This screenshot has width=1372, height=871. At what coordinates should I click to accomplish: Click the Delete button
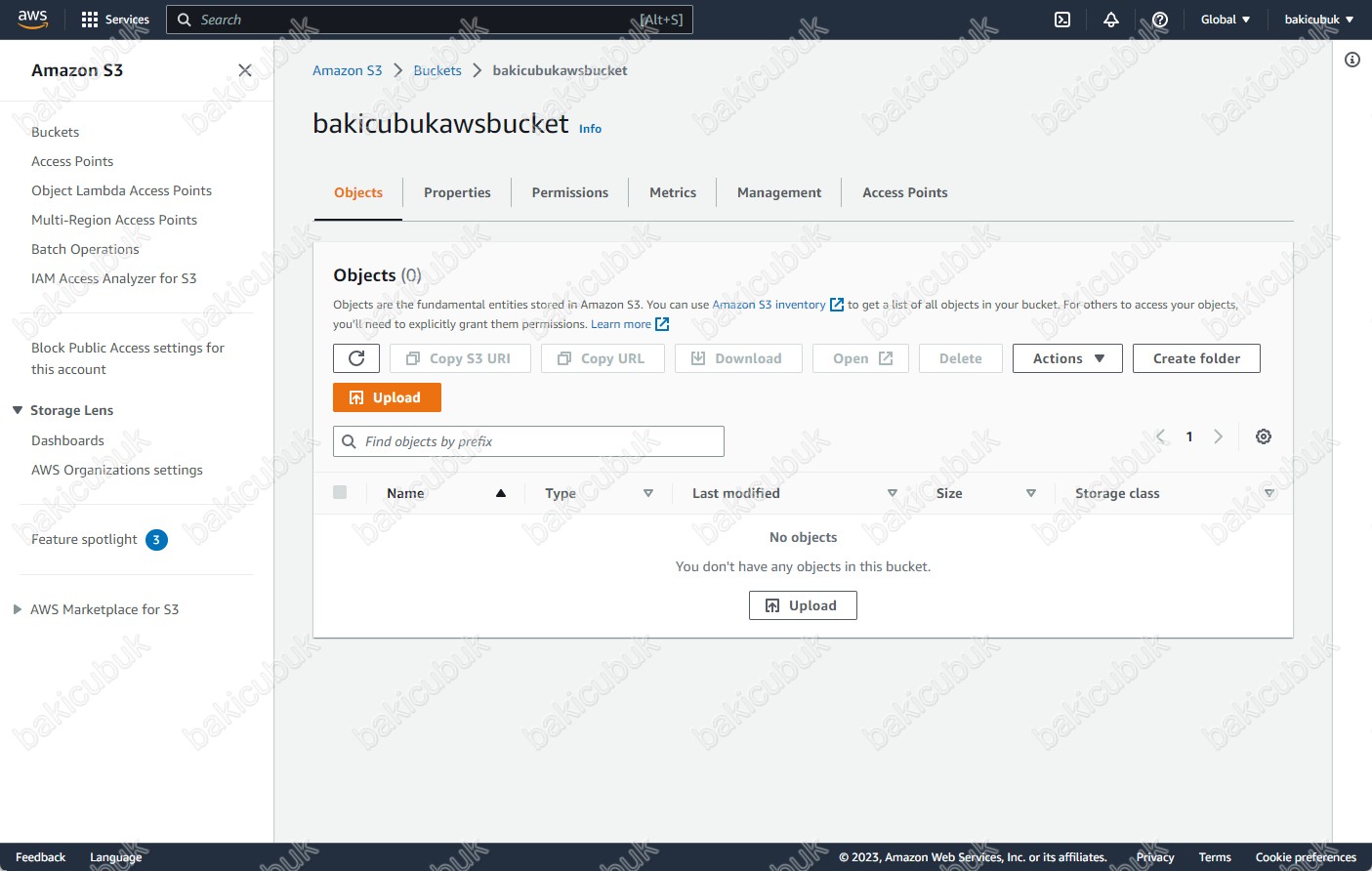coord(961,358)
